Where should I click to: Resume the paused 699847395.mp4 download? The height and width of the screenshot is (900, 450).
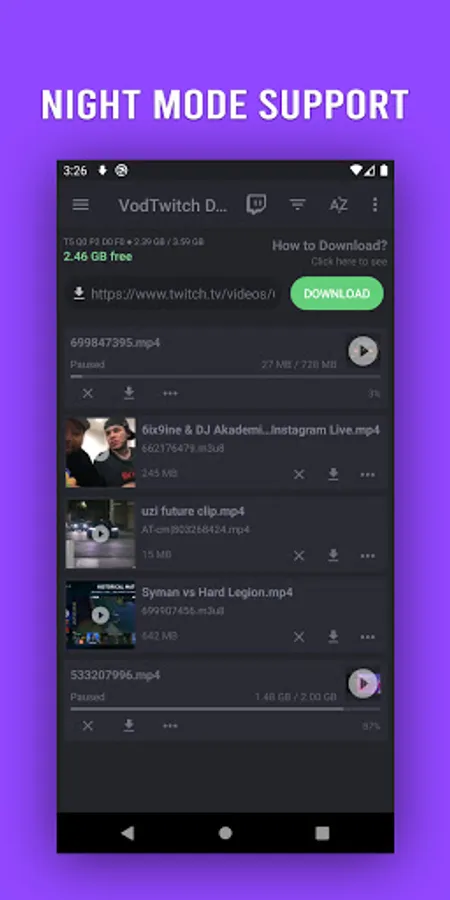(x=363, y=351)
